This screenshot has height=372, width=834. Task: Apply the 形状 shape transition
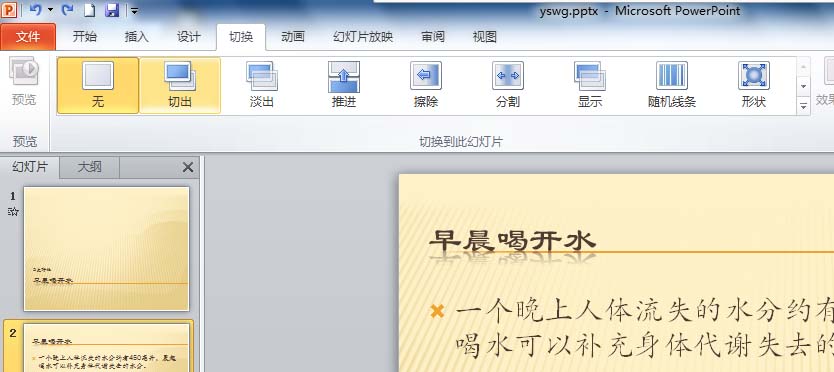[753, 85]
